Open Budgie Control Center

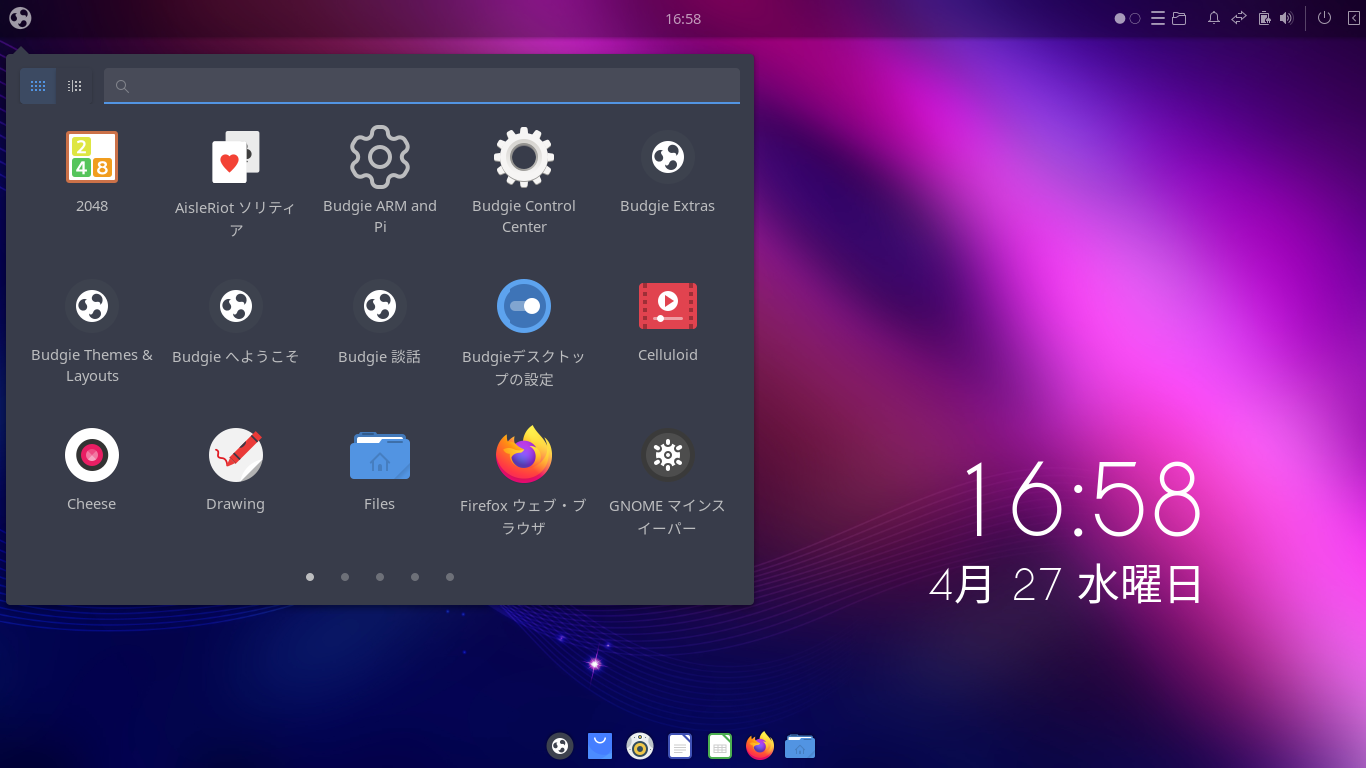pyautogui.click(x=524, y=181)
